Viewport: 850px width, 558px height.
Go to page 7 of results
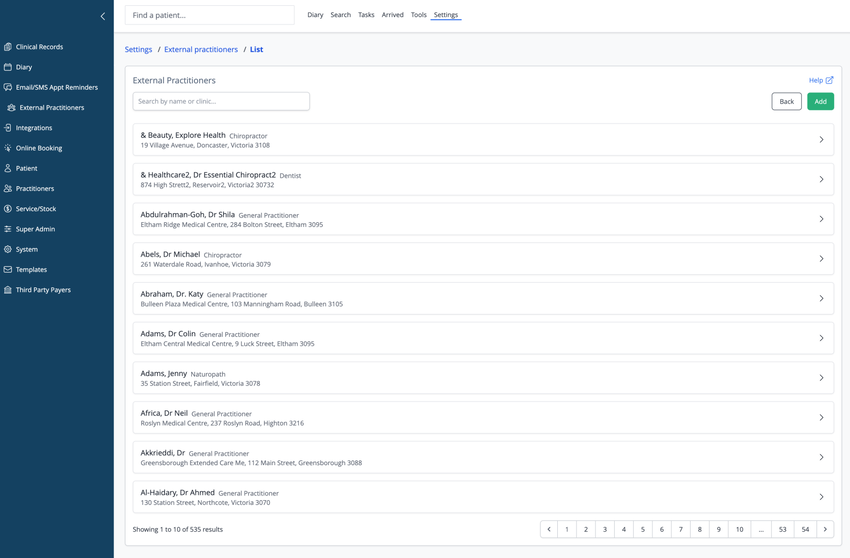[x=680, y=529]
